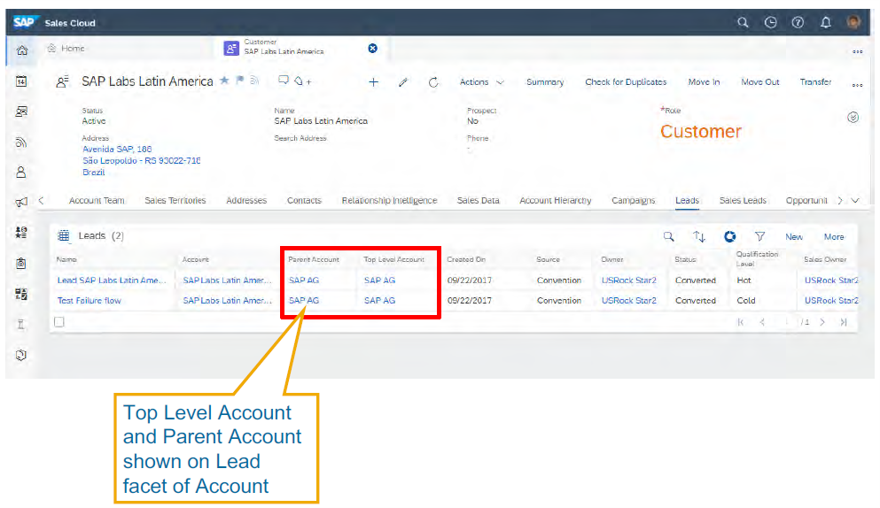This screenshot has width=880, height=508.
Task: Click the tag add icon beside account title
Action: [x=302, y=81]
